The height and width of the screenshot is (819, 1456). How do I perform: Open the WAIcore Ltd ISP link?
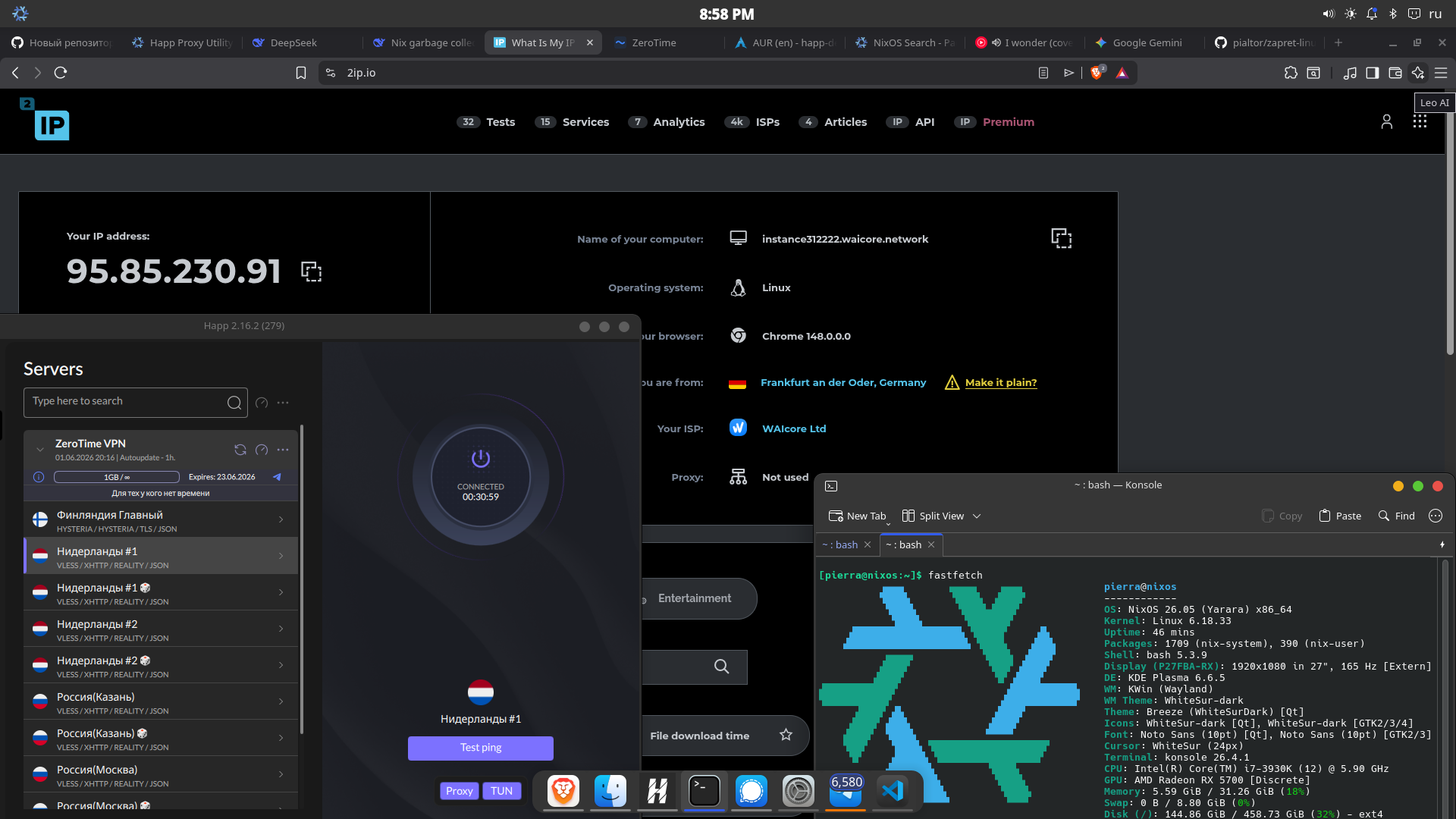tap(794, 429)
